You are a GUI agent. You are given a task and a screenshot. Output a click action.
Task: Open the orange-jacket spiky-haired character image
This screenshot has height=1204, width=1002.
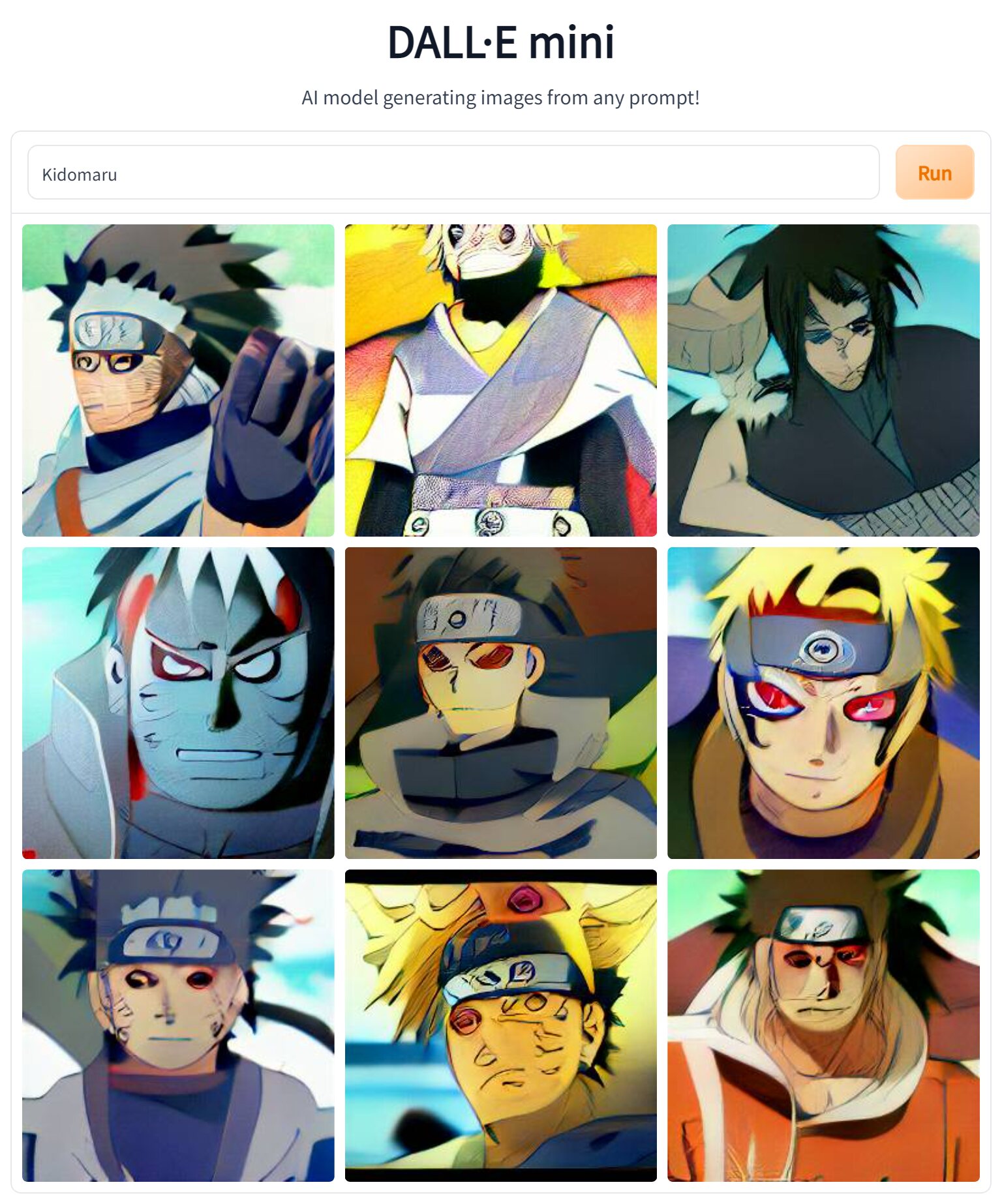823,1025
